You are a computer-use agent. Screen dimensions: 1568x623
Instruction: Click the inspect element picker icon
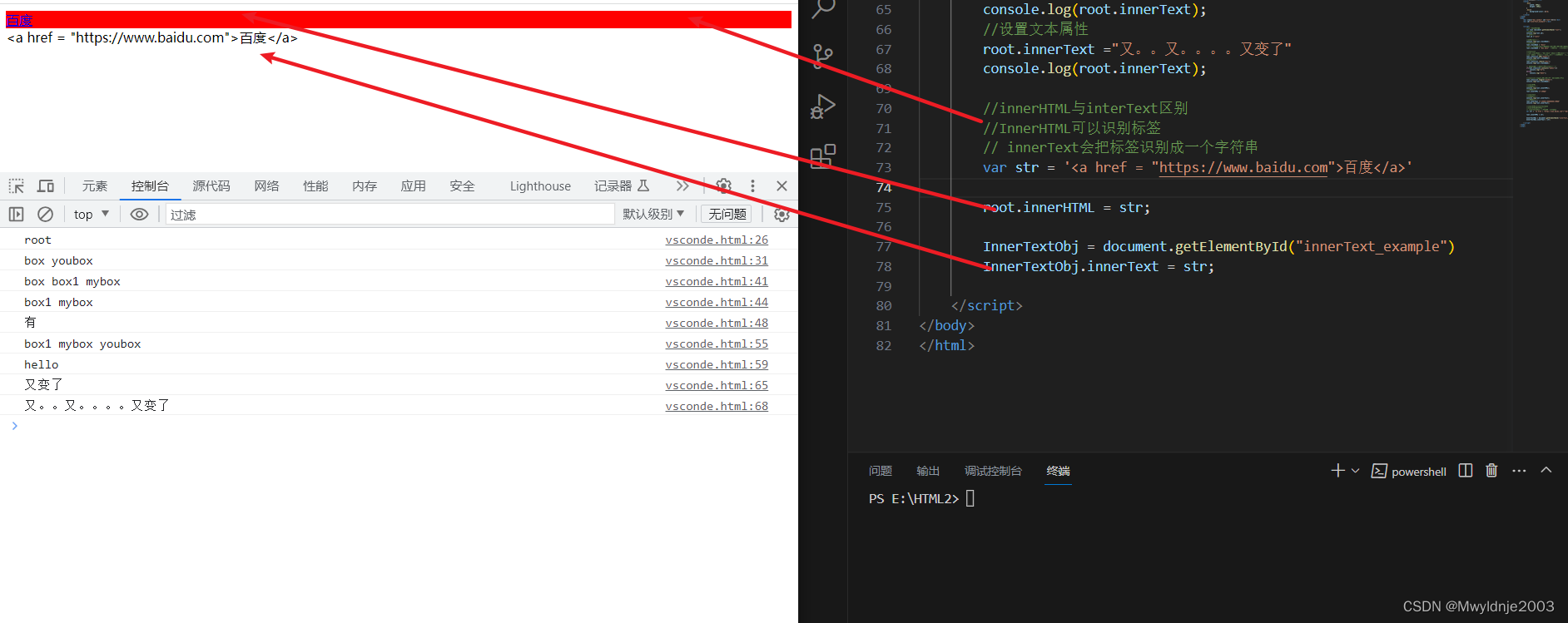(17, 186)
